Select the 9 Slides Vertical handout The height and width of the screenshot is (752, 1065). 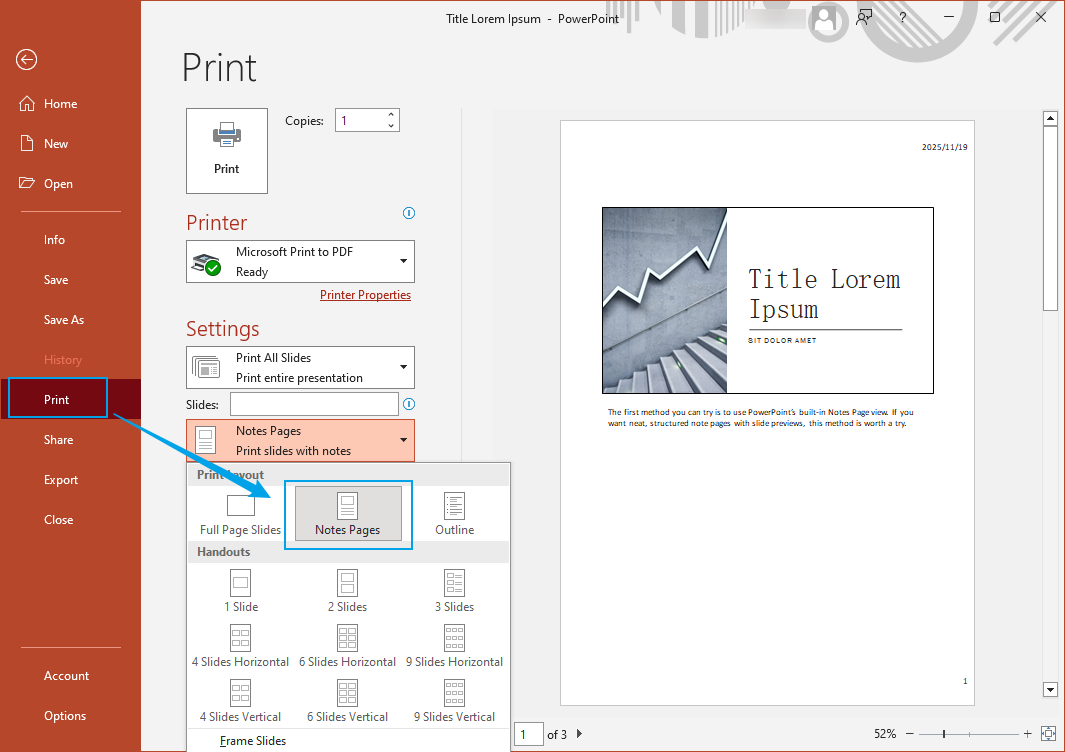454,700
